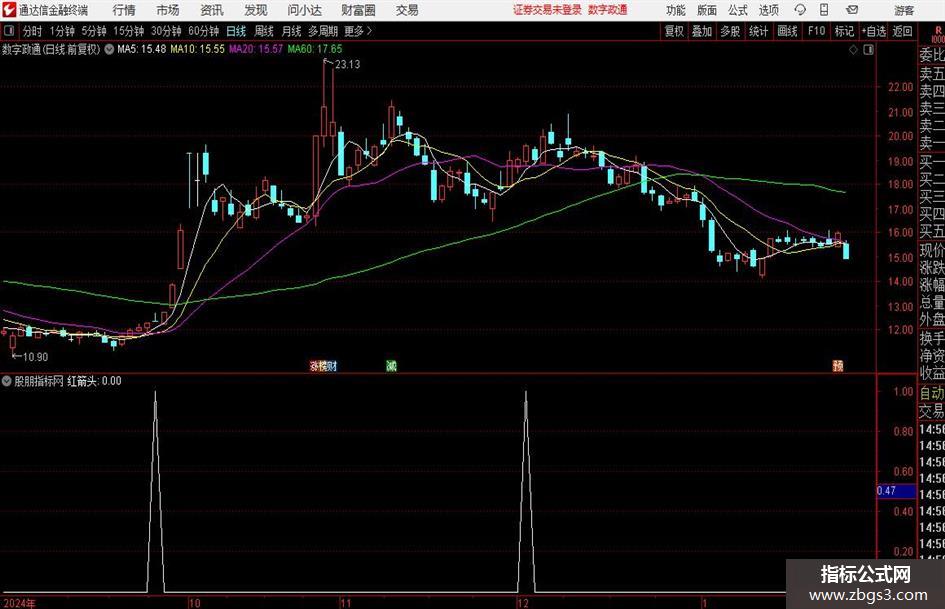This screenshot has height=609, width=945.
Task: Click the 12 month marker on timeline
Action: 523,603
